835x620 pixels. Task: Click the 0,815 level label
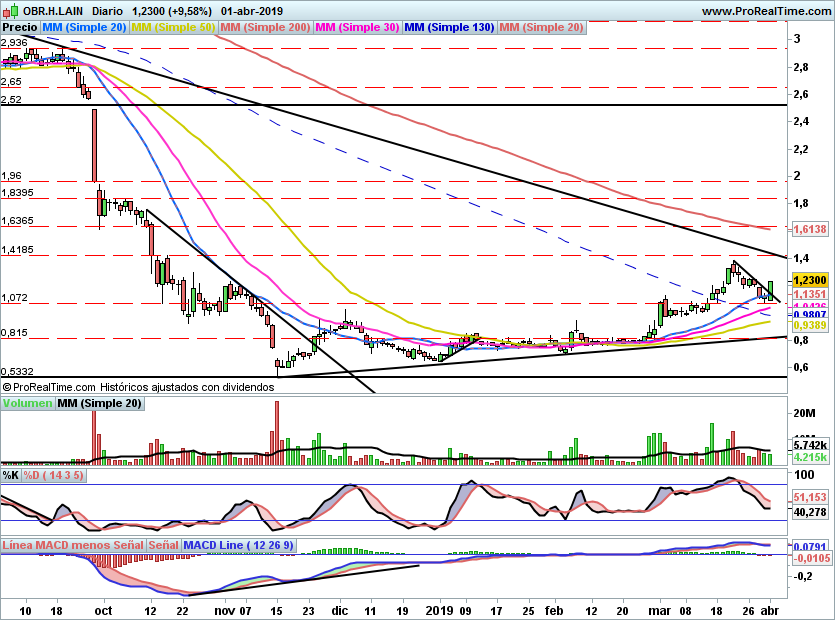tap(14, 332)
